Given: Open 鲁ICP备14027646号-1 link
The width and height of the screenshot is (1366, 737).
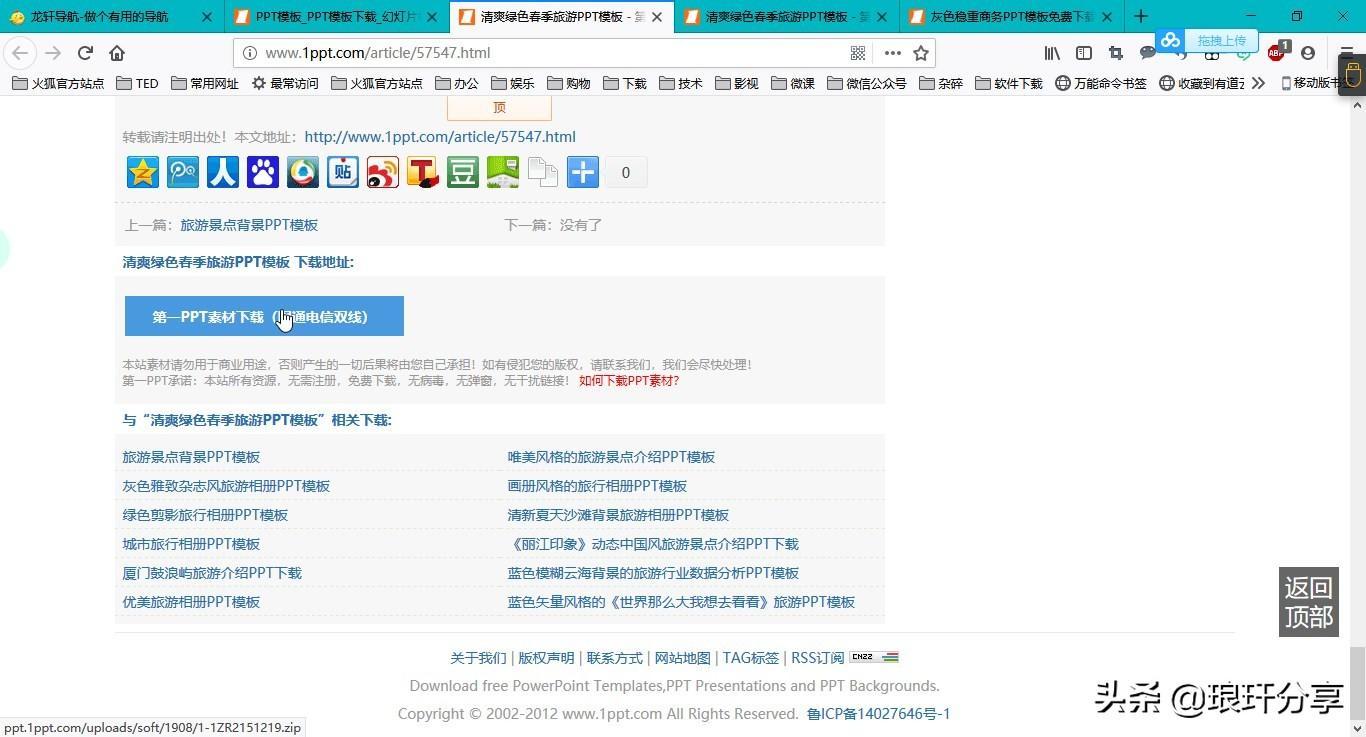Looking at the screenshot, I should (x=878, y=714).
